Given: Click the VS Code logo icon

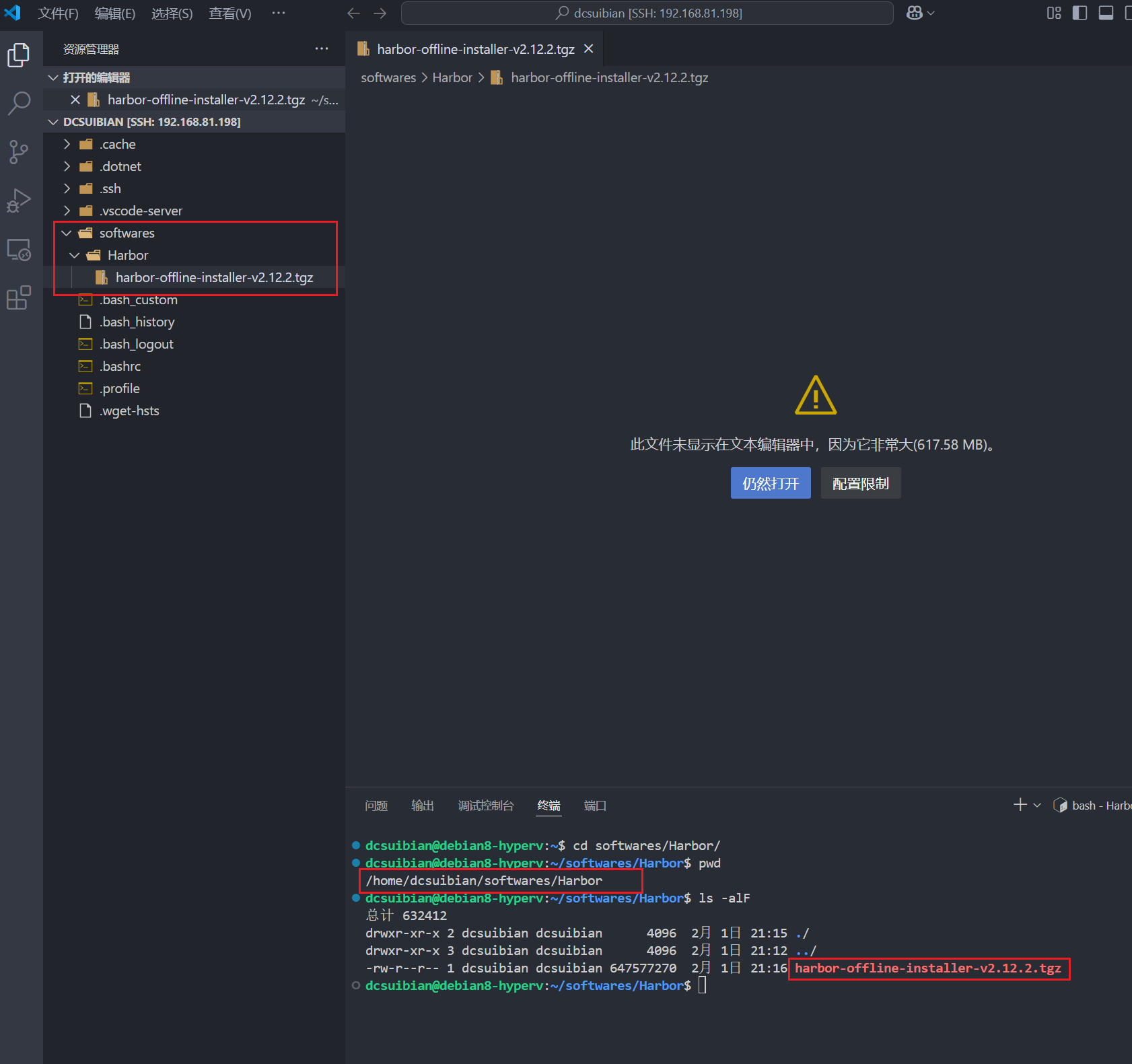Looking at the screenshot, I should [x=13, y=13].
